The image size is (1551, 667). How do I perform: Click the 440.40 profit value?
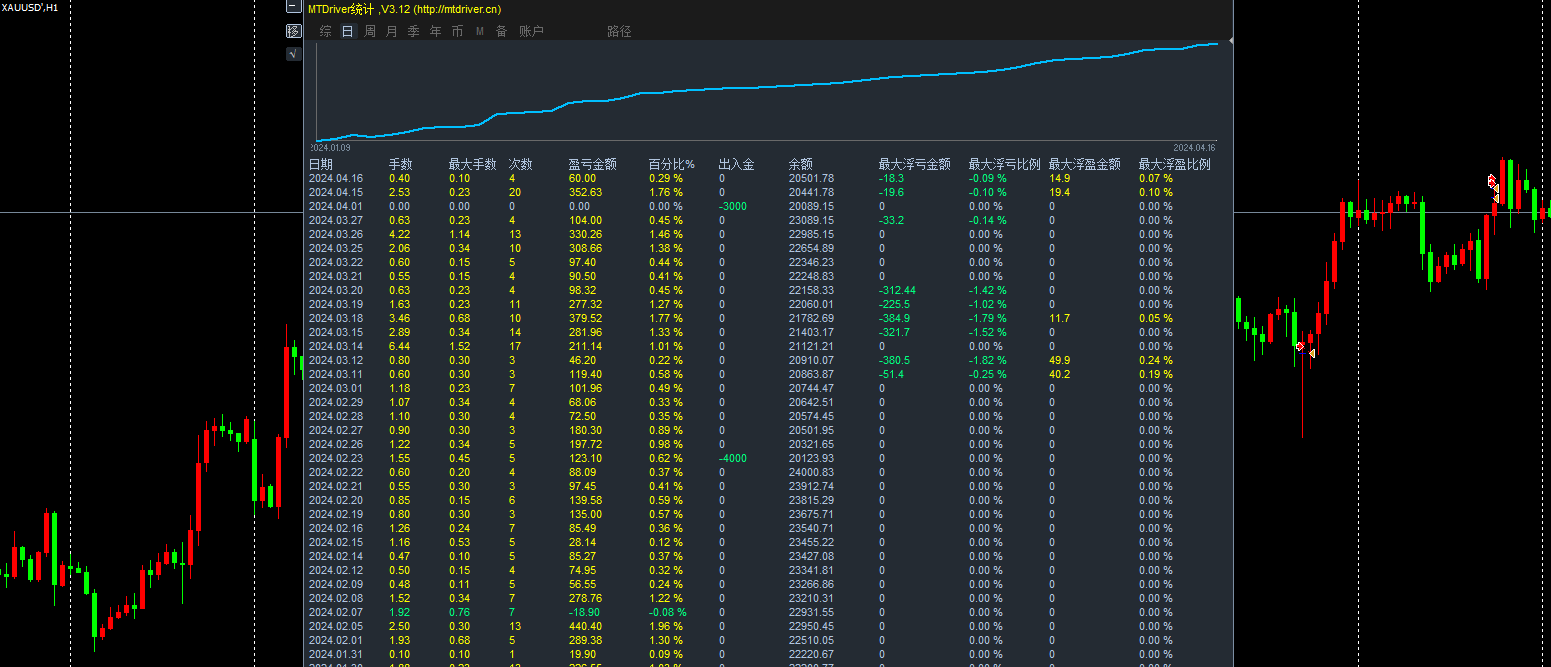(585, 626)
